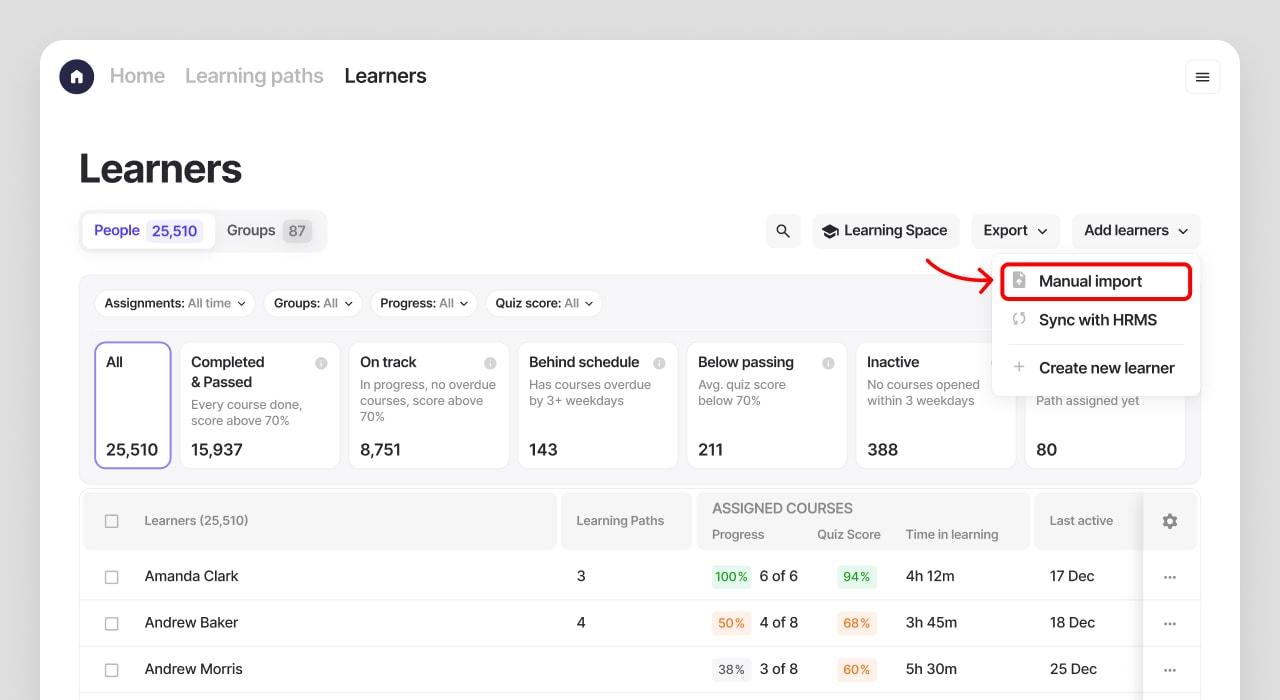The height and width of the screenshot is (700, 1280).
Task: Expand the Export dropdown
Action: 1015,231
